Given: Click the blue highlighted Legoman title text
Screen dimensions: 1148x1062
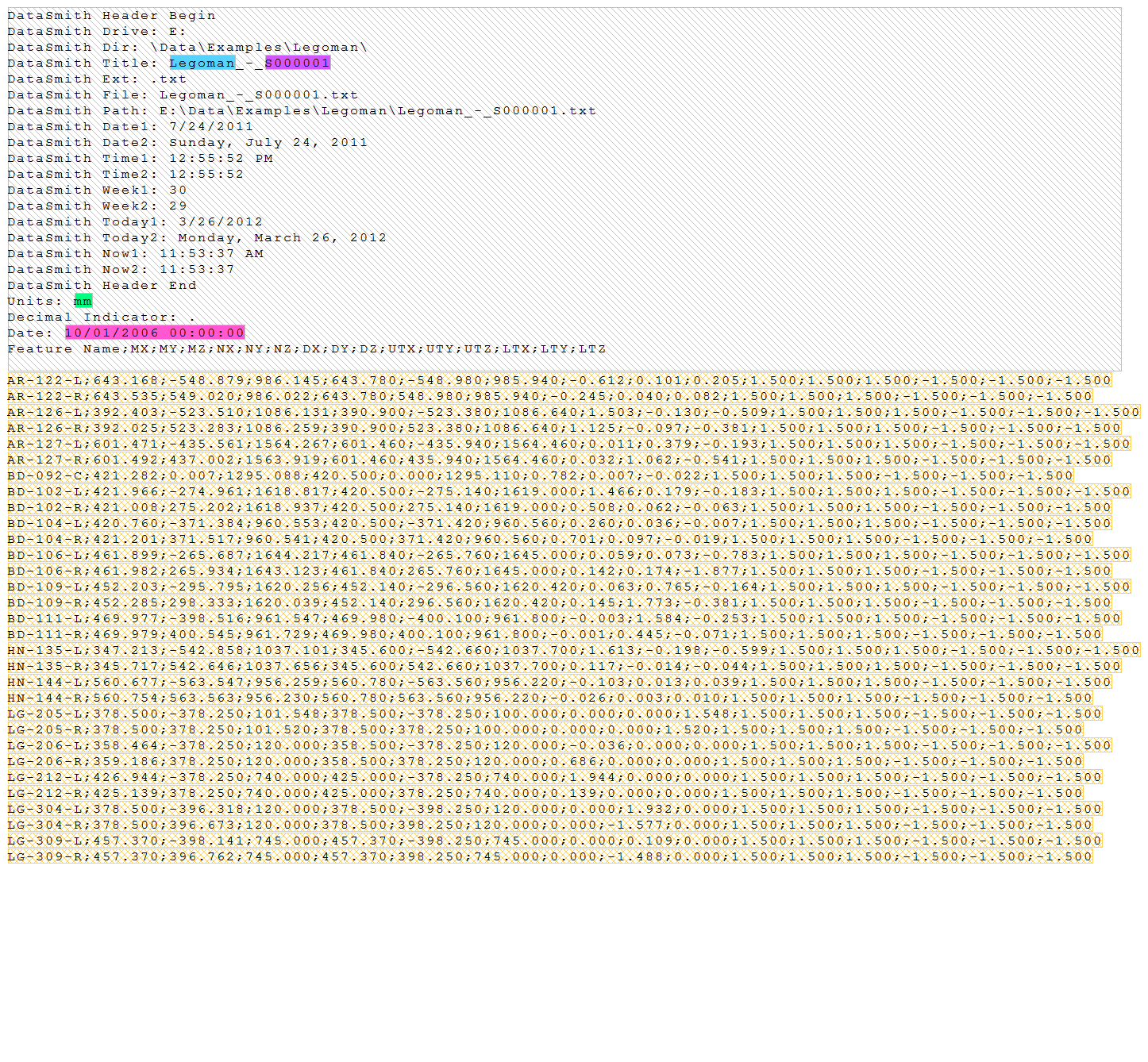Looking at the screenshot, I should coord(202,63).
